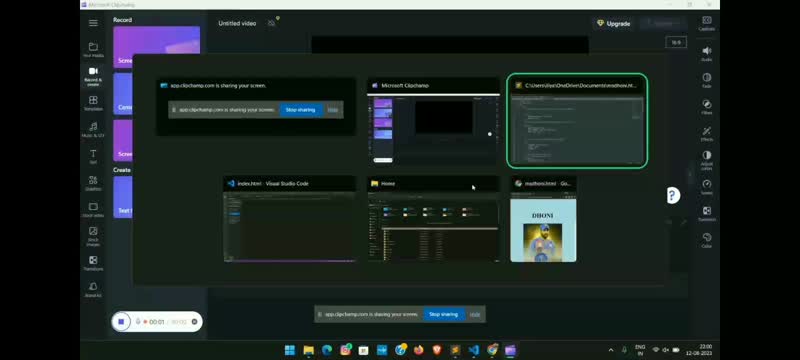800x360 pixels.
Task: Click Stop sharing in the bottom bar
Action: 443,314
